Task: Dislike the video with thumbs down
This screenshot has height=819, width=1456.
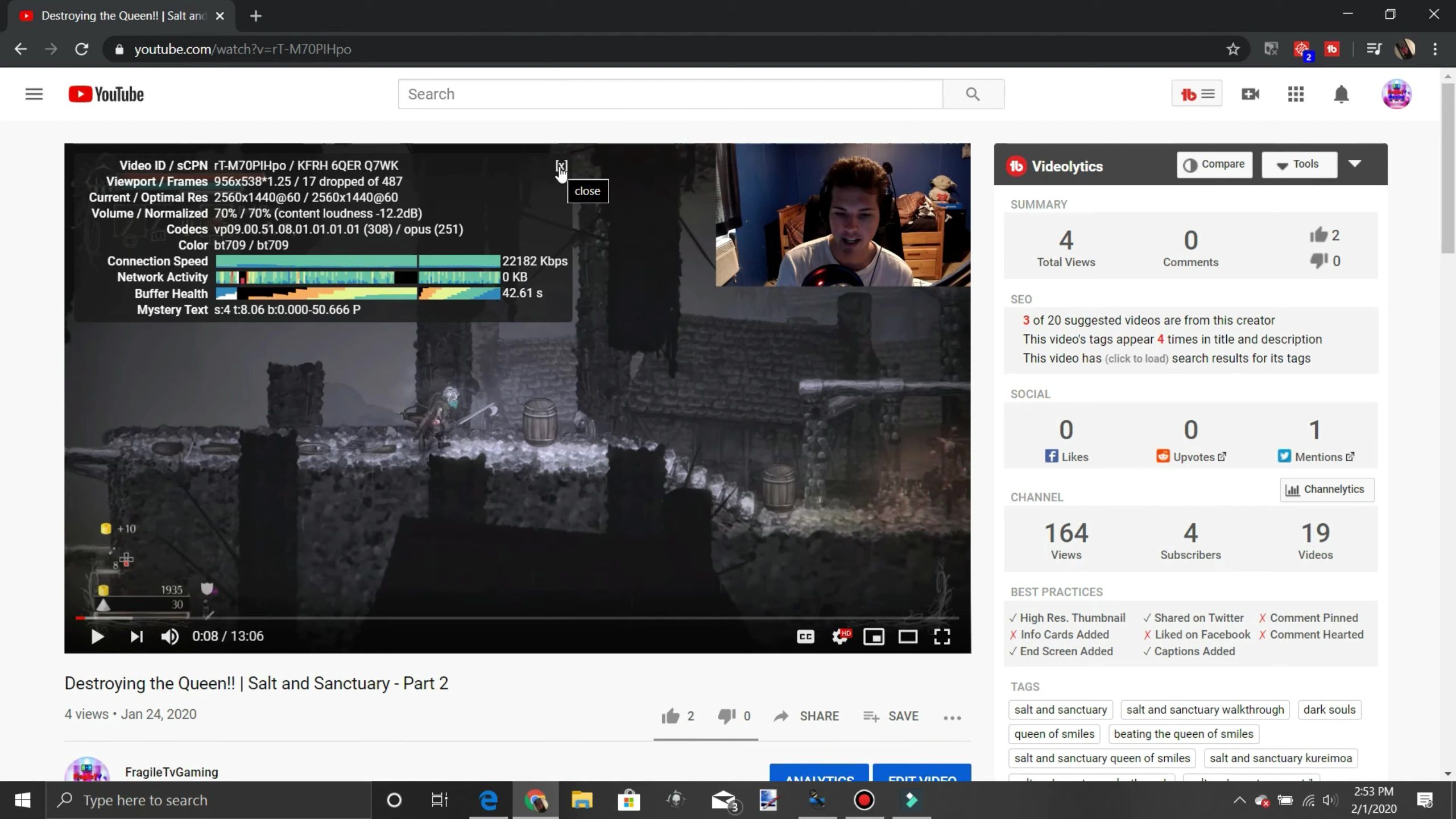Action: 734,716
